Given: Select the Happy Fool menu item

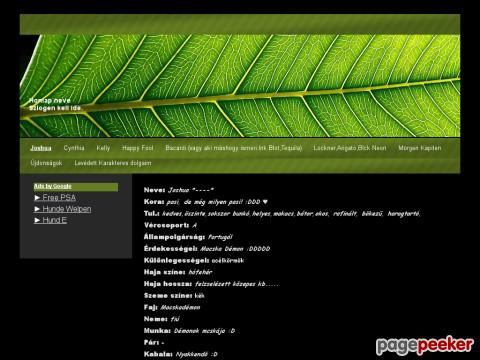Looking at the screenshot, I should coord(138,148).
